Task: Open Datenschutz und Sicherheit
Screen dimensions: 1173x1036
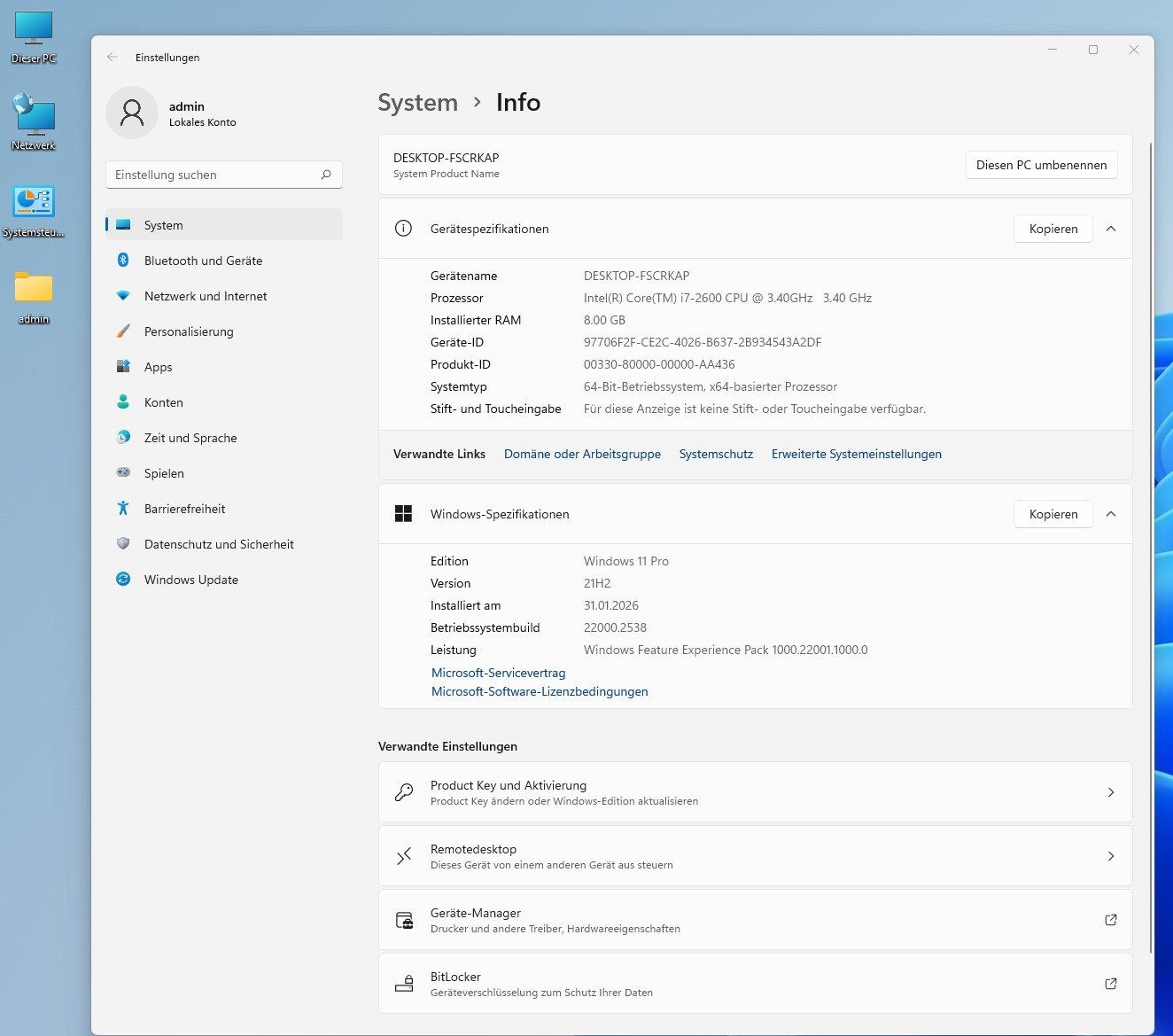Action: 224,544
